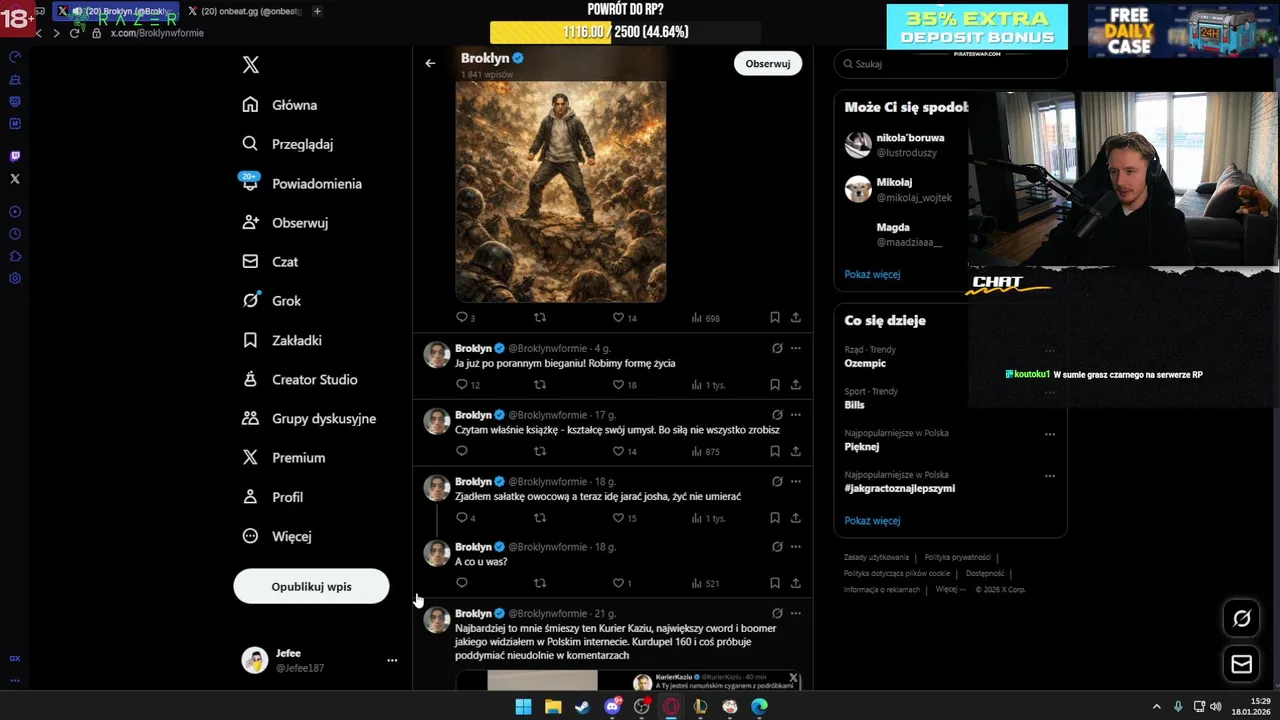The image size is (1280, 720).
Task: Open Microsoft Edge from taskbar
Action: 760,707
